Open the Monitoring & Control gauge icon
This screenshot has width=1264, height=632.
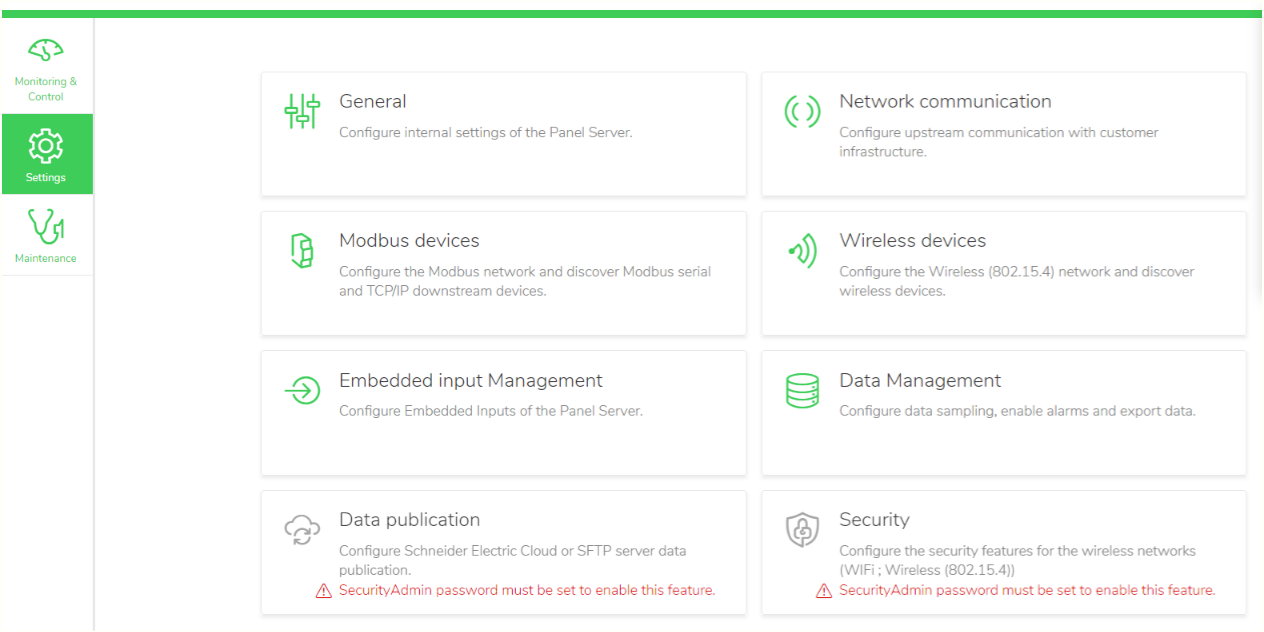coord(46,50)
